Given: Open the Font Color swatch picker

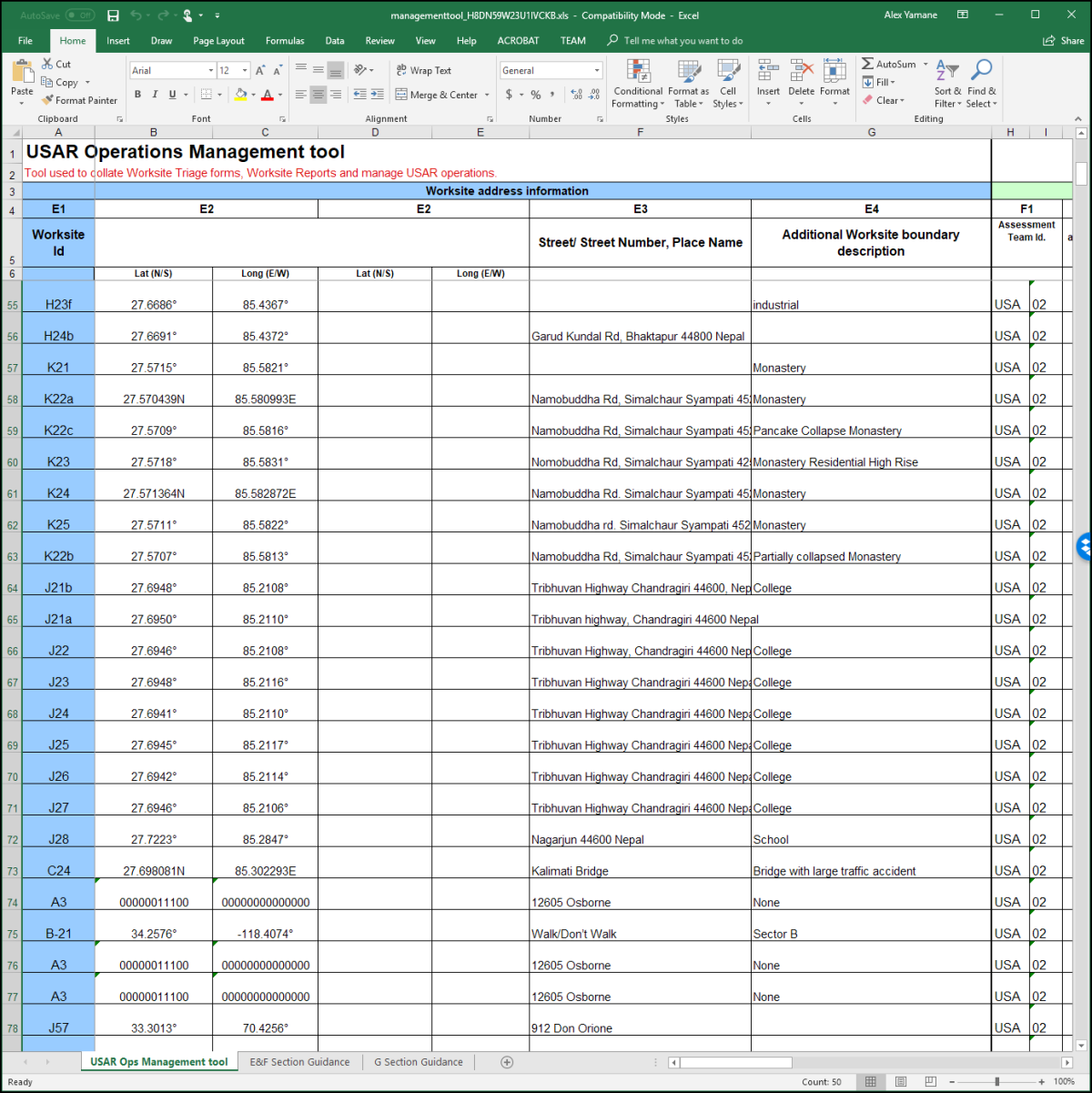Looking at the screenshot, I should click(x=278, y=95).
